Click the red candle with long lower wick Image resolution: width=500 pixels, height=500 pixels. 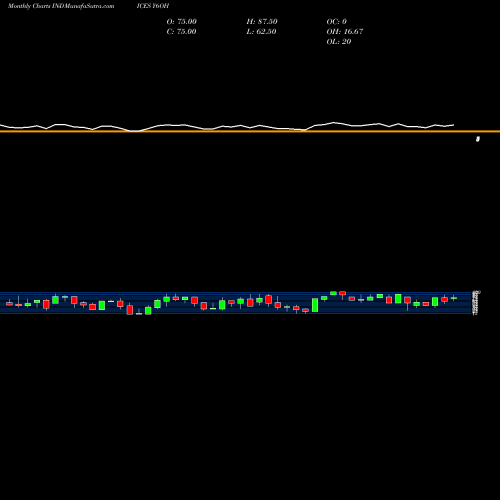[407, 302]
